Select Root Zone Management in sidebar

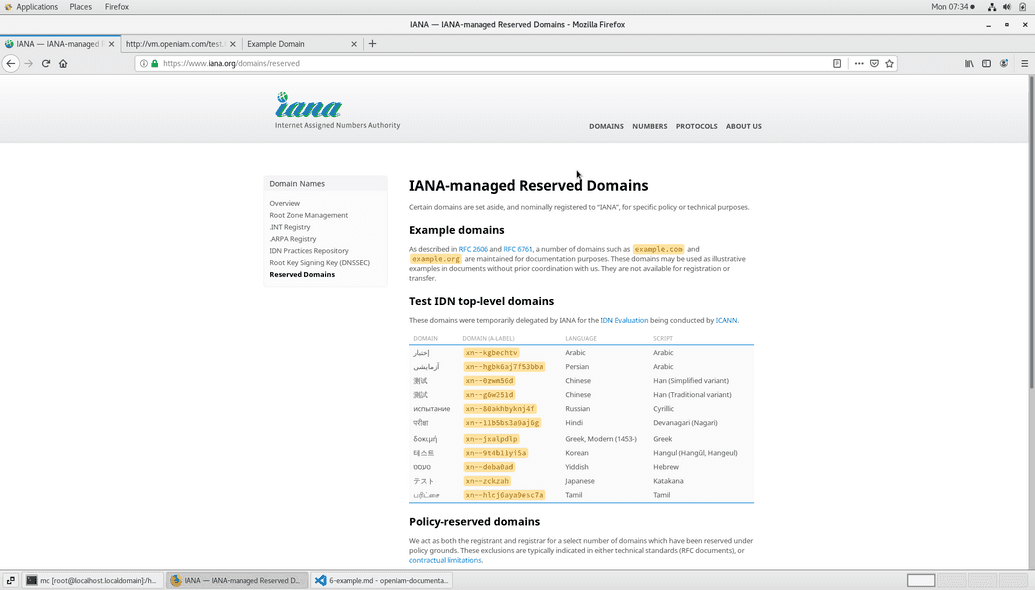308,215
